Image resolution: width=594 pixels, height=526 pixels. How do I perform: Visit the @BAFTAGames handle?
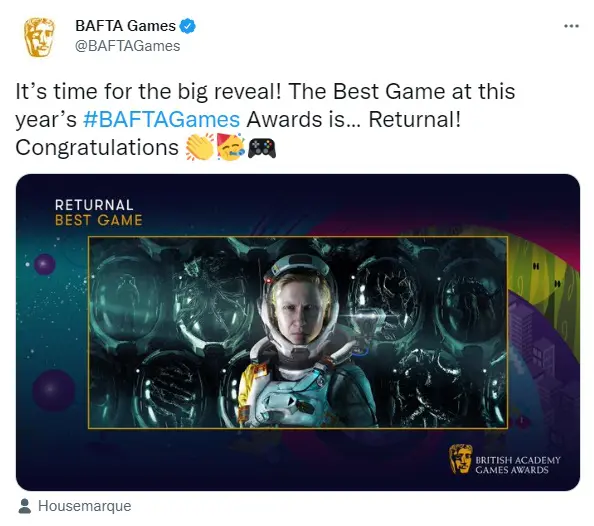coord(128,46)
